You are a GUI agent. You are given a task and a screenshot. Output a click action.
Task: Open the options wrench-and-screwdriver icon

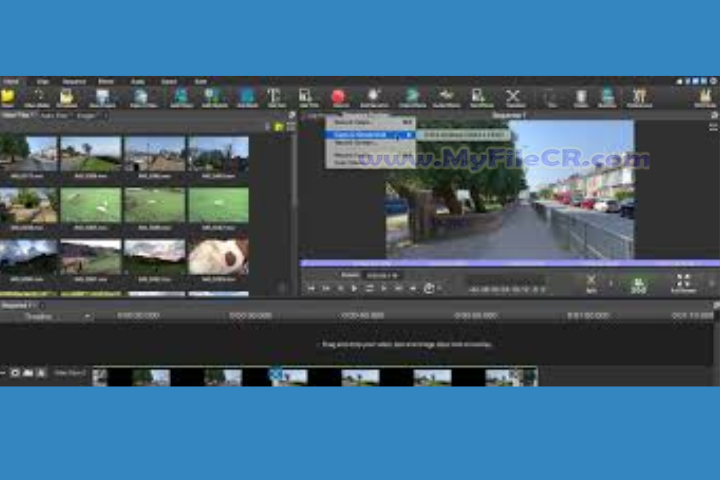(x=639, y=96)
